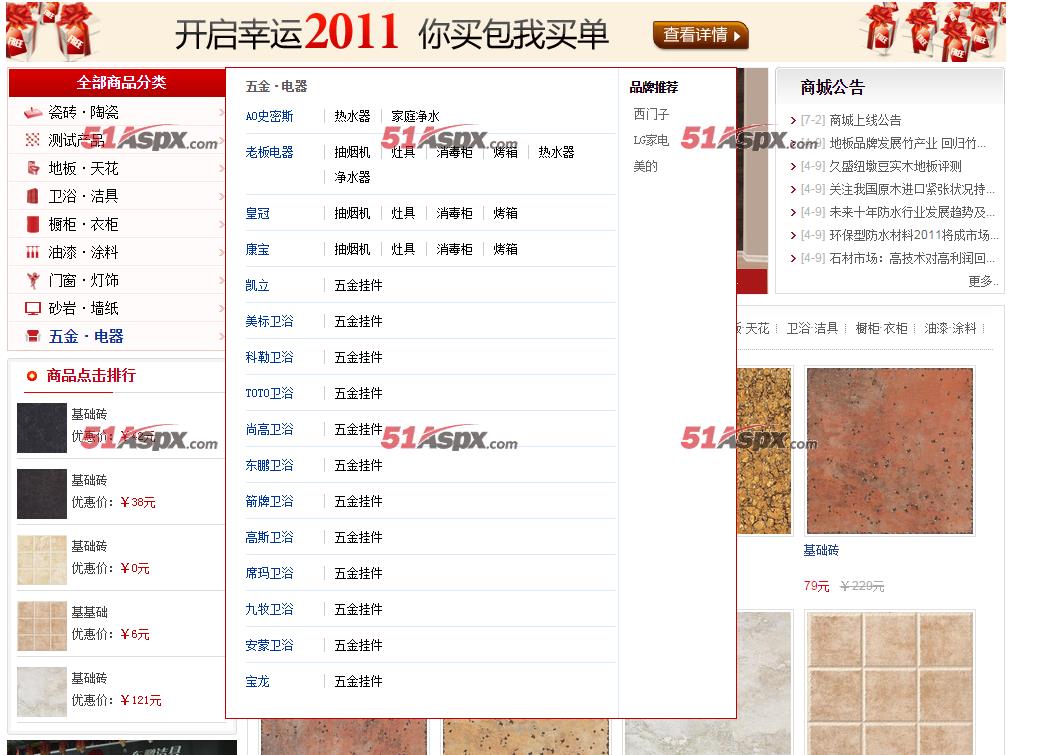Open ranked 基础砖 priced ¥121元 title
1064x755 pixels.
coord(89,678)
